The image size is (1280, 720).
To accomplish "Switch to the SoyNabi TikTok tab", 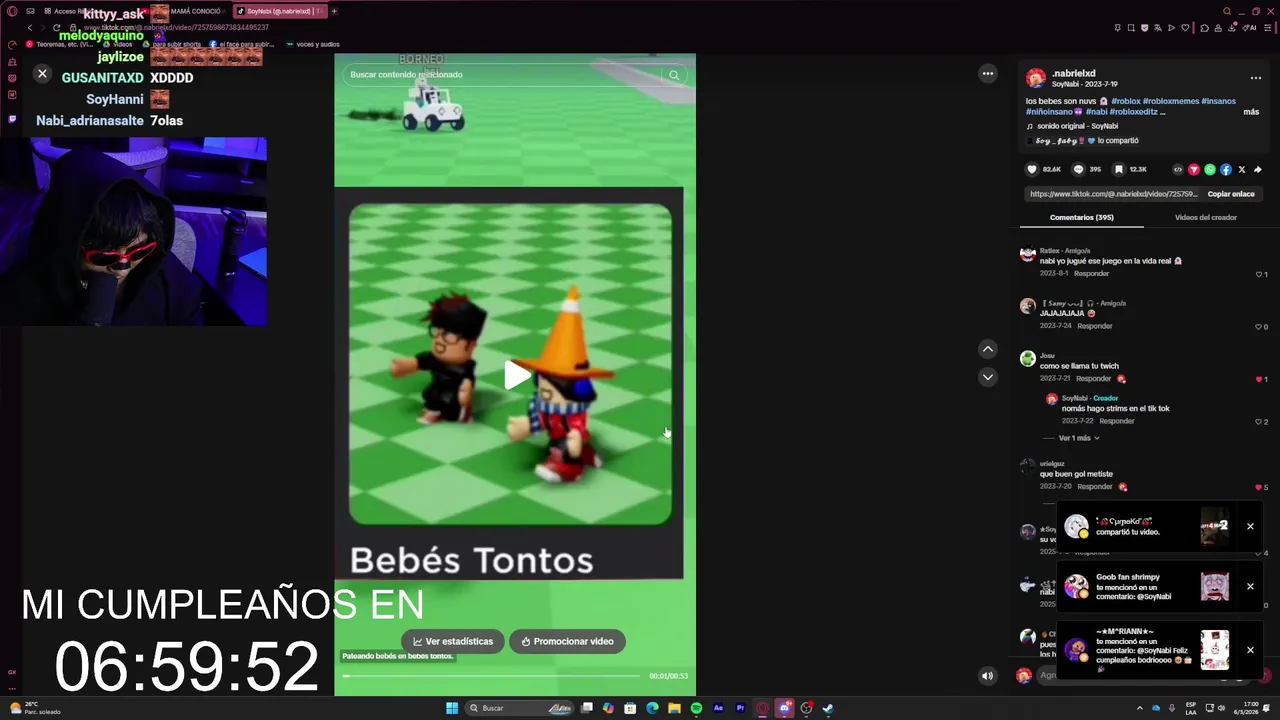I will [x=281, y=11].
